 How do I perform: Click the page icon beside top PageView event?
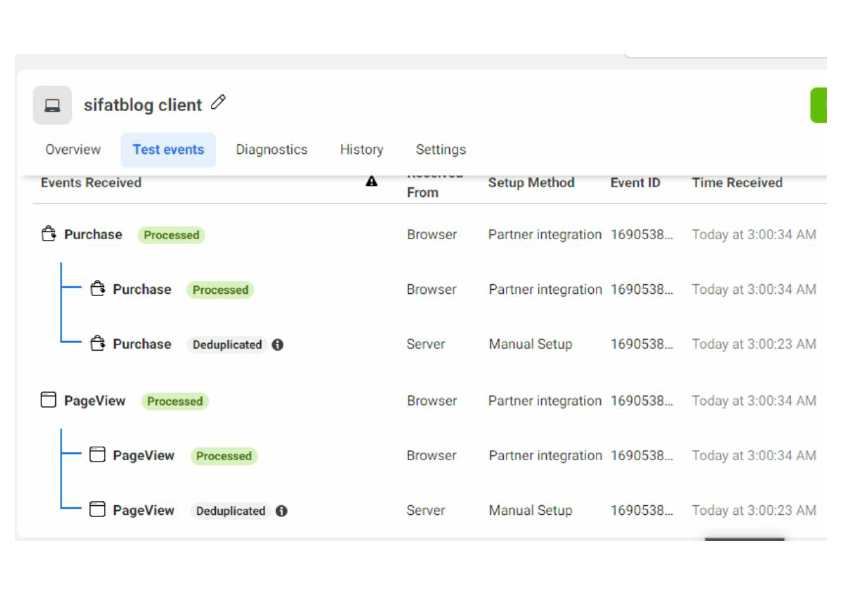(x=48, y=398)
